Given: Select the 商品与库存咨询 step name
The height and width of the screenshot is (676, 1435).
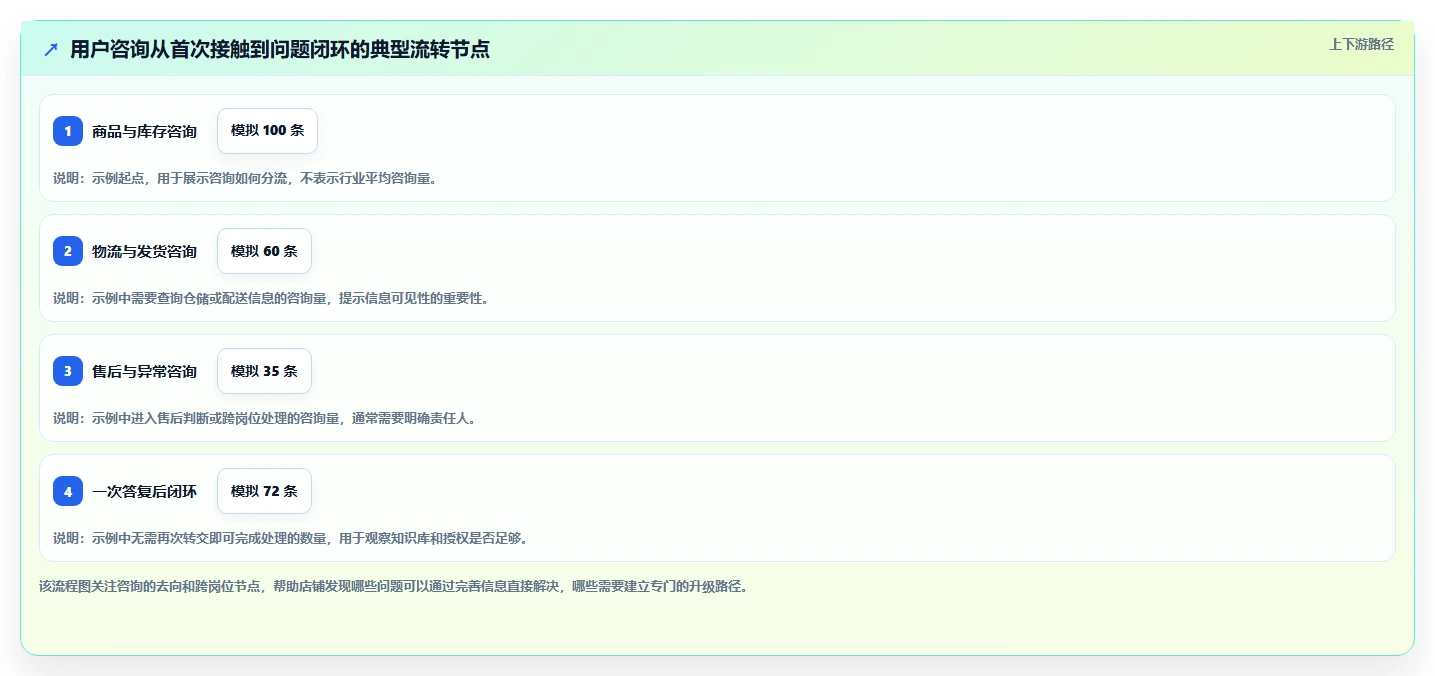Looking at the screenshot, I should [x=144, y=131].
